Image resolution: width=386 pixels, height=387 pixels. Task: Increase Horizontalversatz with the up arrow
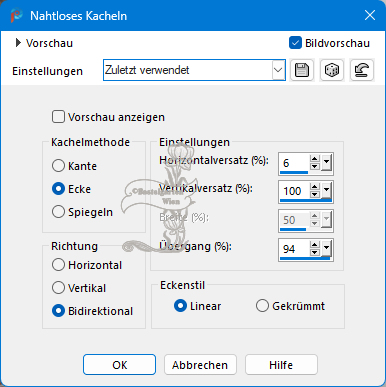315,159
